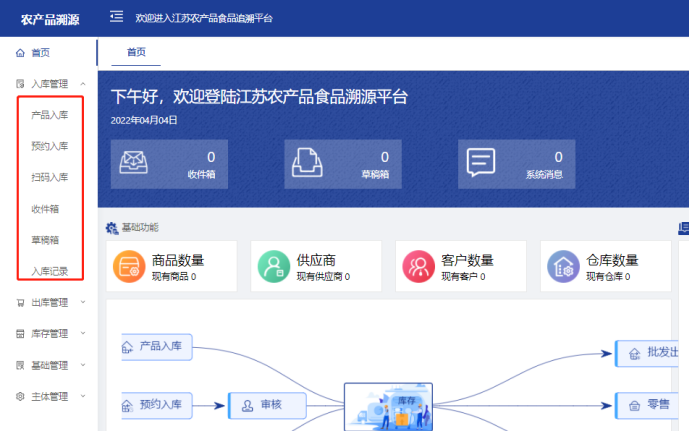Collapse the 入库管理 menu
The width and height of the screenshot is (689, 431).
[49, 84]
